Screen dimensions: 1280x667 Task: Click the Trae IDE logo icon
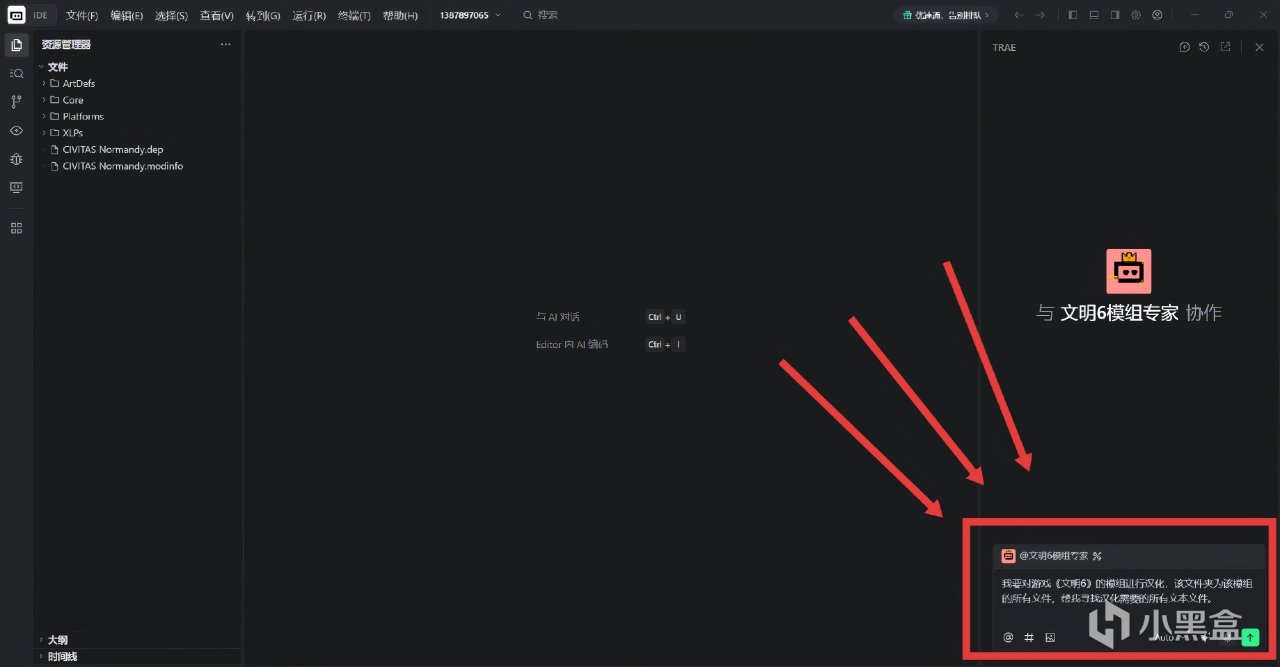click(x=16, y=15)
